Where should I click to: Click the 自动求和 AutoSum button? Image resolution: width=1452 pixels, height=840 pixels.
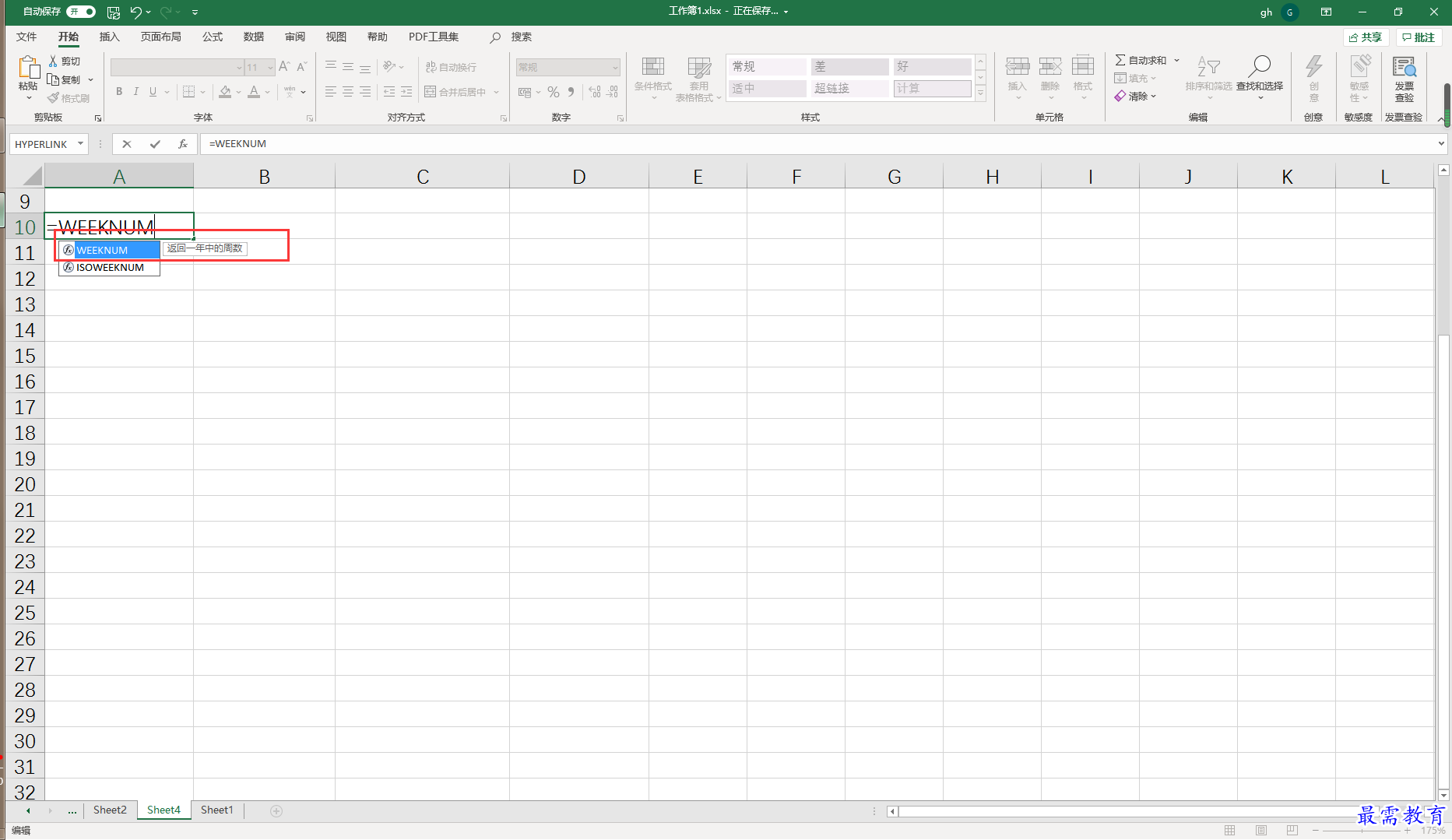(1141, 60)
